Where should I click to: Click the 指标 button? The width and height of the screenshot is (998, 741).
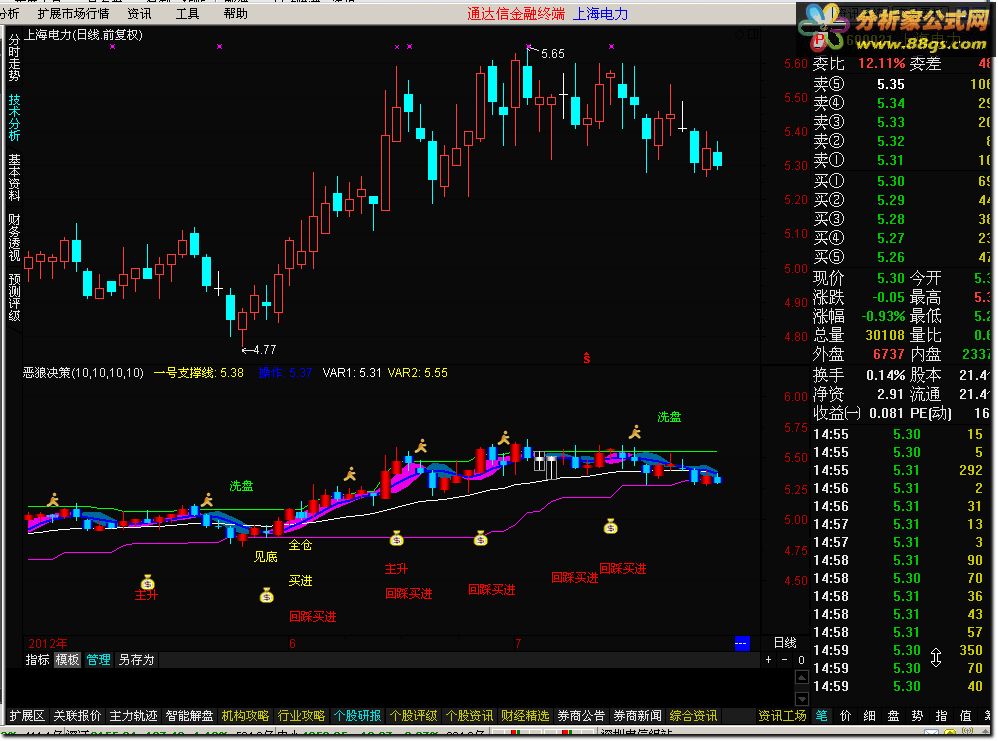click(x=37, y=660)
